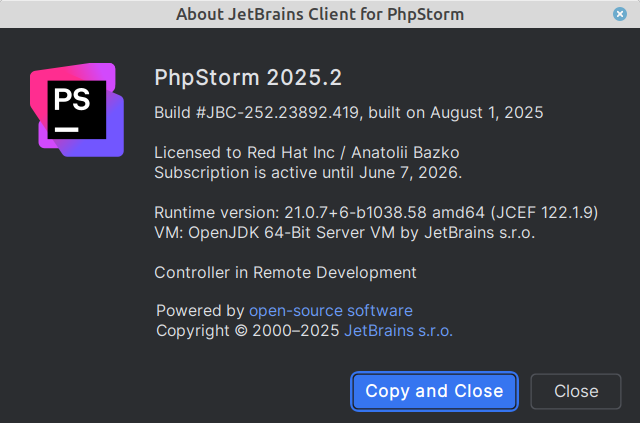Click the 'Controller in Remote Development' text
The height and width of the screenshot is (423, 640).
[285, 272]
